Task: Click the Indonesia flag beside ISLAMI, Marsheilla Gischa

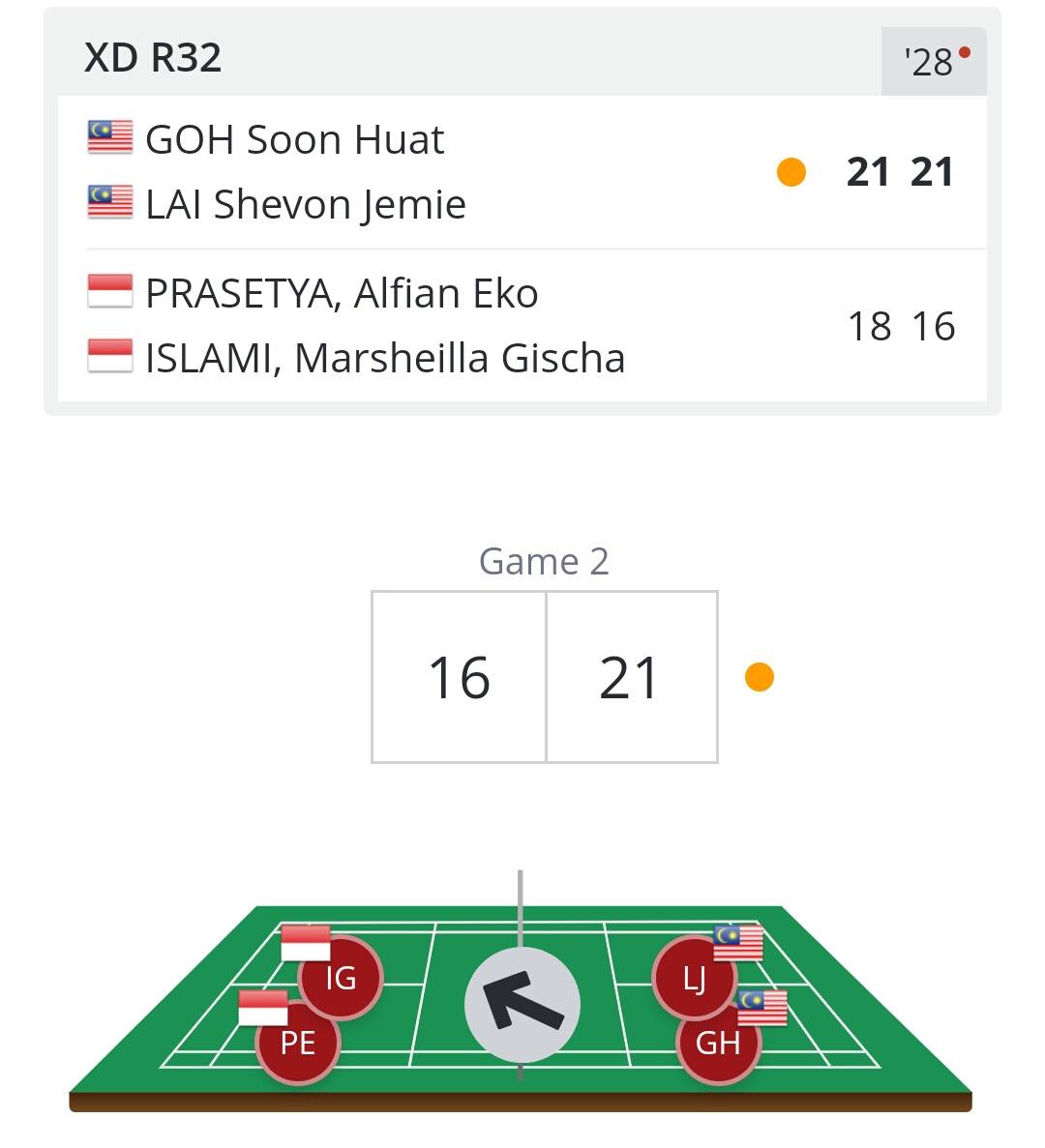Action: click(110, 356)
